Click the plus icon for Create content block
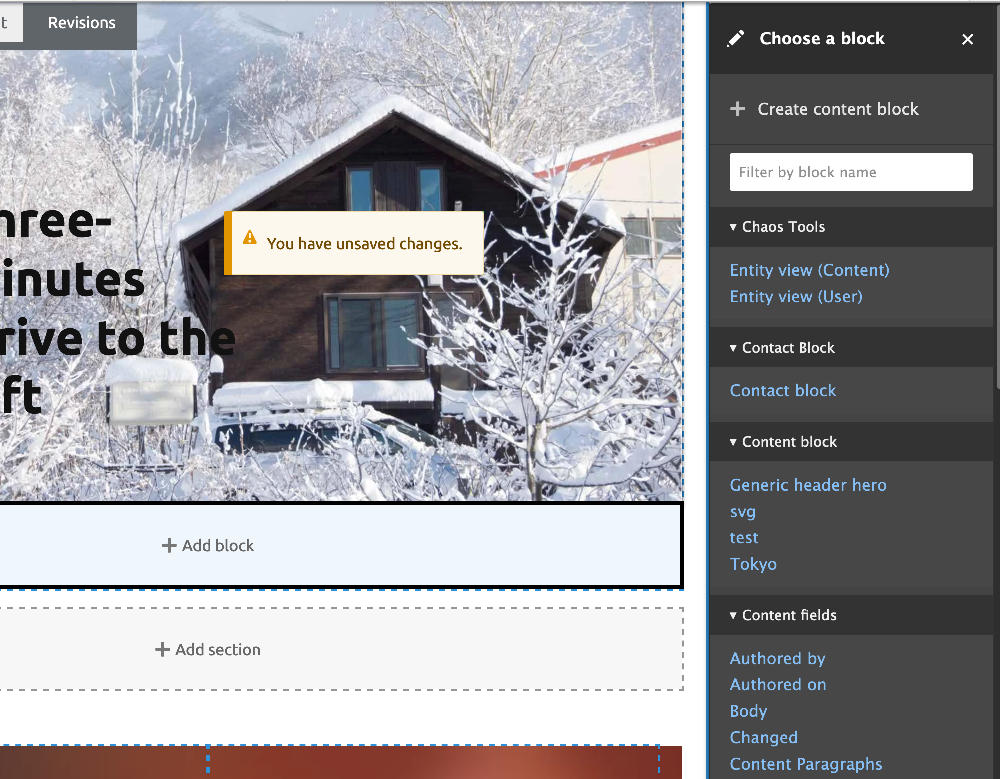Viewport: 1000px width, 779px height. point(737,109)
